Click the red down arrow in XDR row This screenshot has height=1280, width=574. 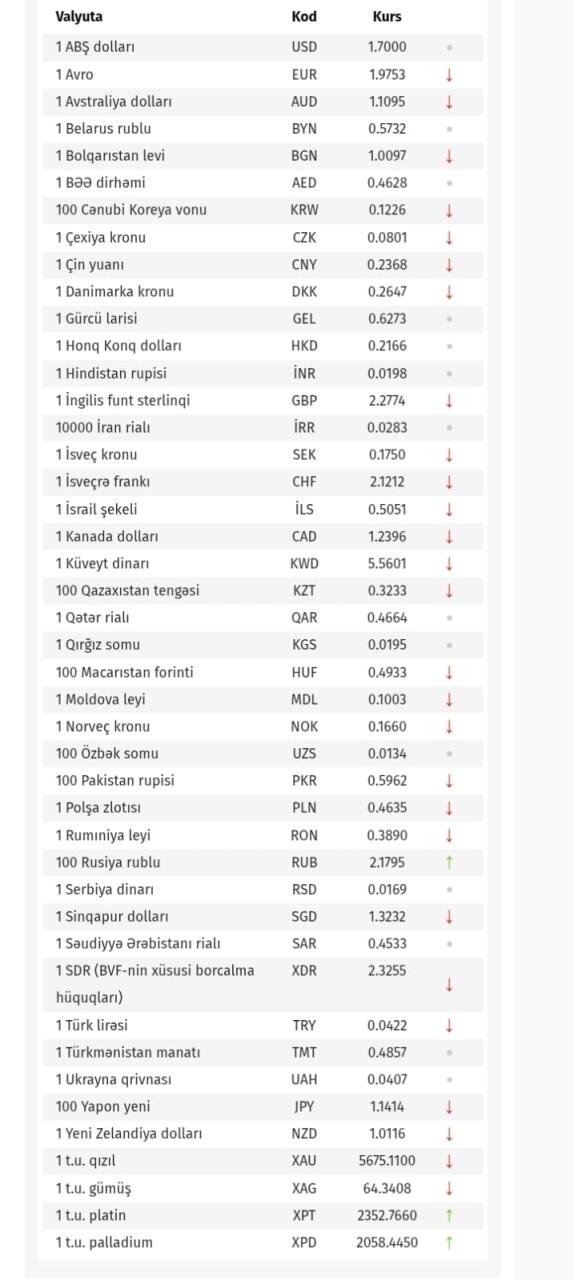click(449, 984)
